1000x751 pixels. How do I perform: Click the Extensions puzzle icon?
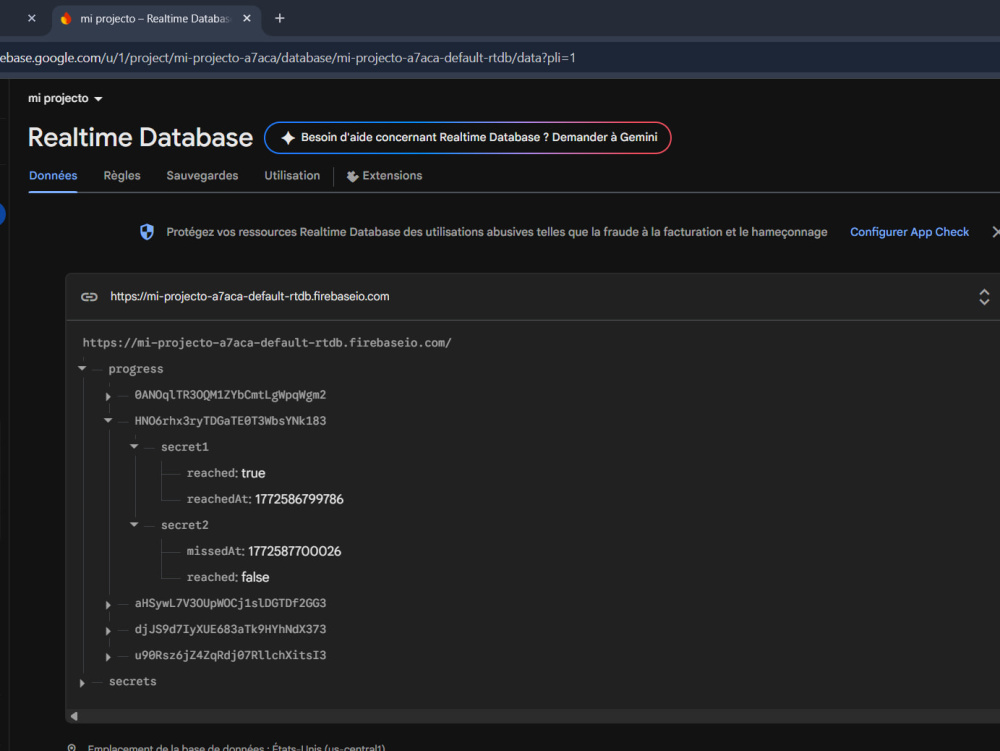click(x=352, y=176)
